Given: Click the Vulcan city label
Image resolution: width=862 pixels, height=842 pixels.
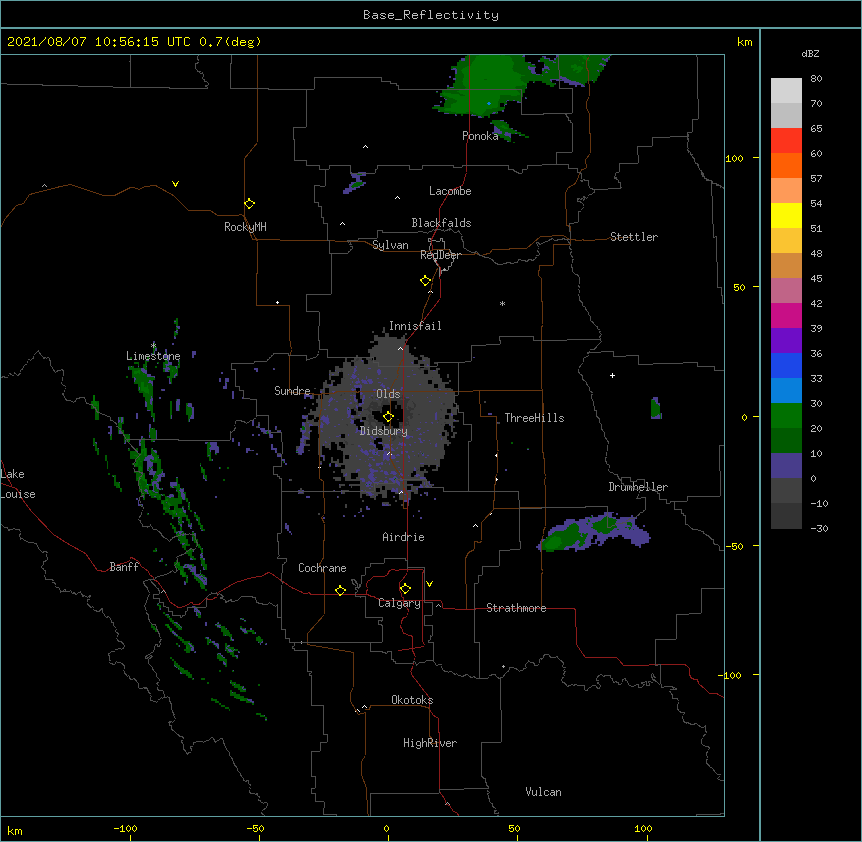Looking at the screenshot, I should pos(543,792).
